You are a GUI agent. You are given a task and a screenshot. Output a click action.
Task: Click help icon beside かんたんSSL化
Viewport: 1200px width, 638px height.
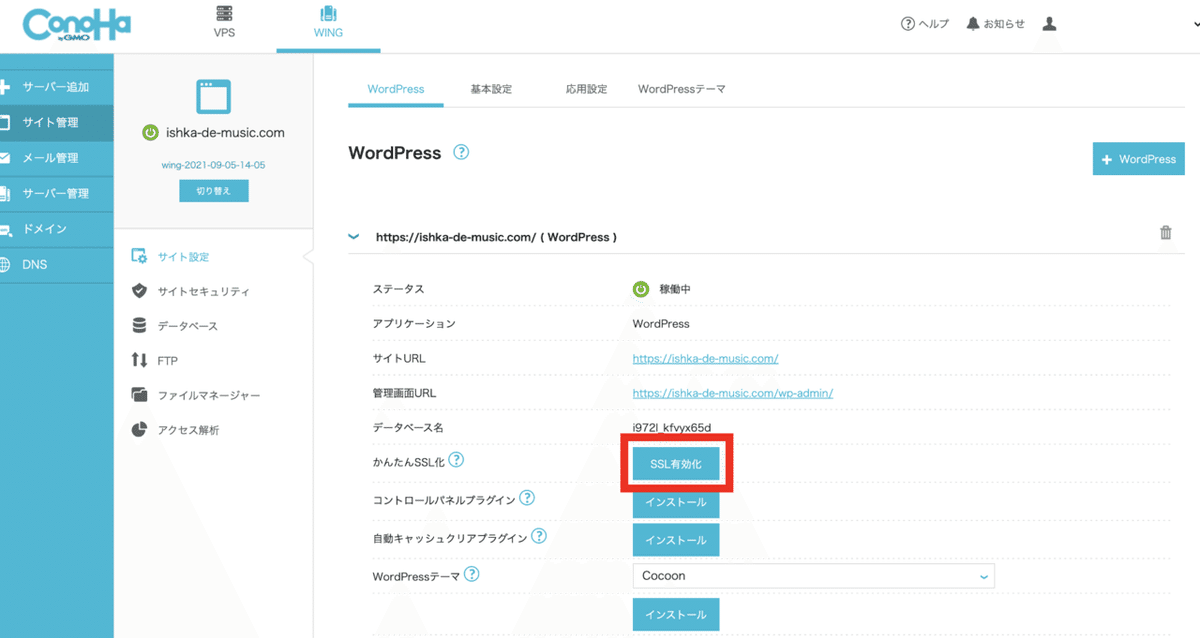click(456, 460)
